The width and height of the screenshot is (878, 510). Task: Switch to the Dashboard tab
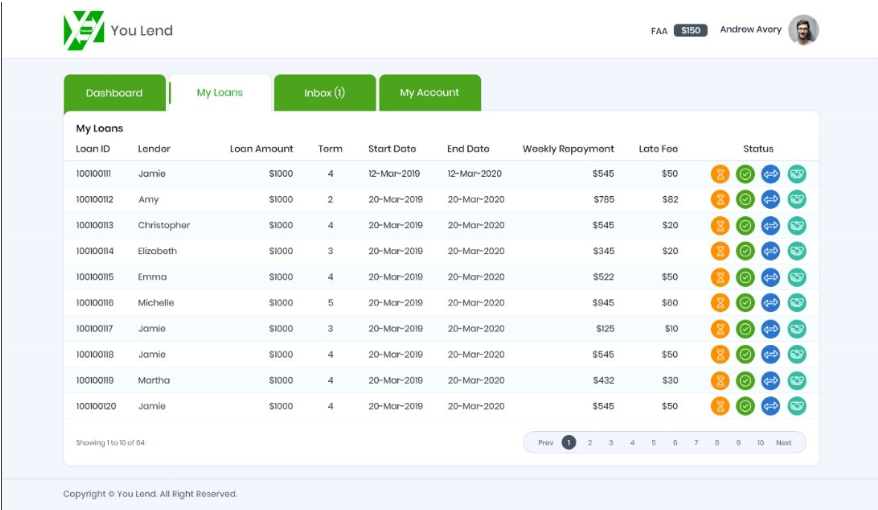coord(114,93)
